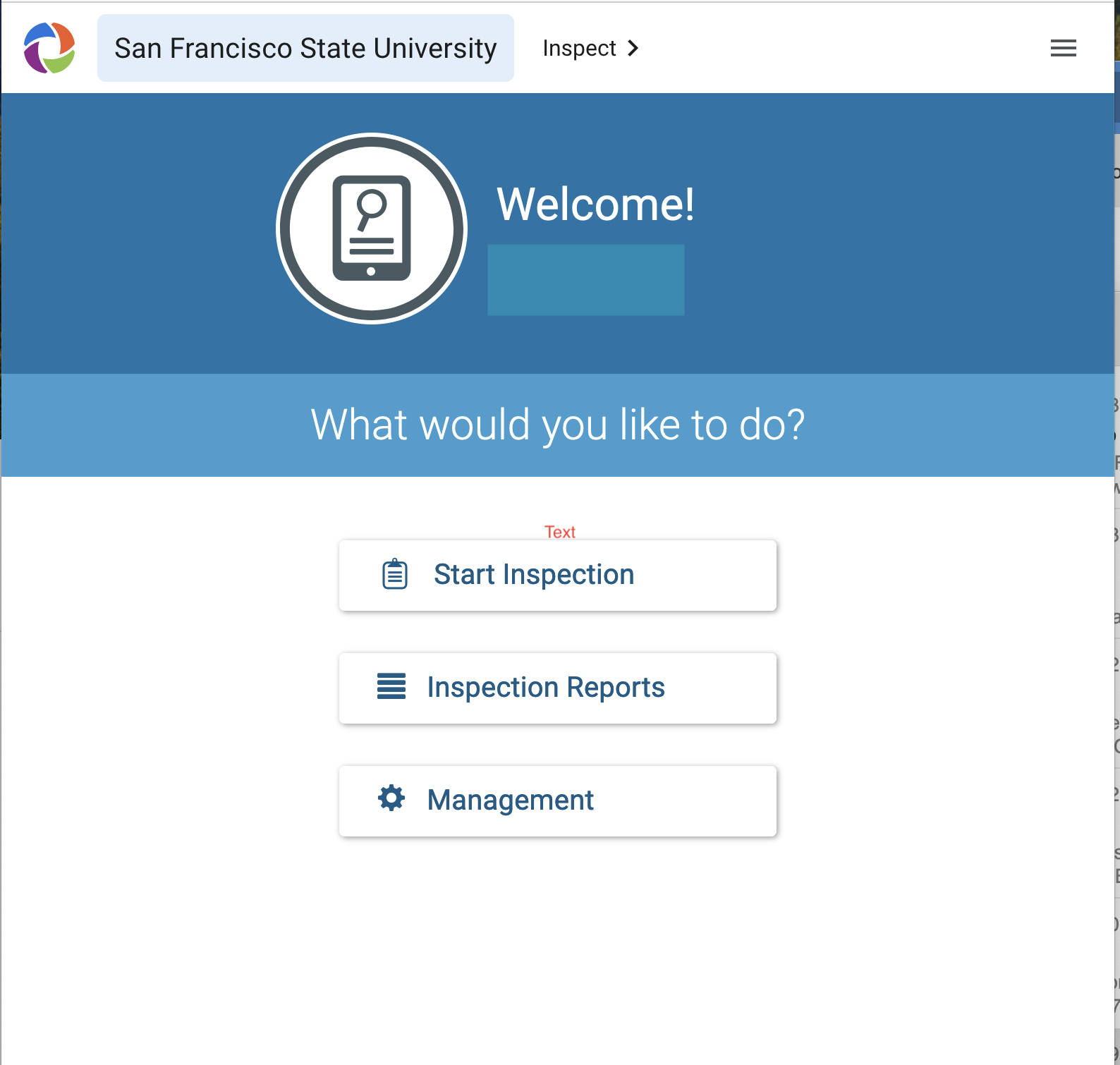Click the dark blue welcome banner background
The image size is (1120, 1065).
click(x=882, y=233)
